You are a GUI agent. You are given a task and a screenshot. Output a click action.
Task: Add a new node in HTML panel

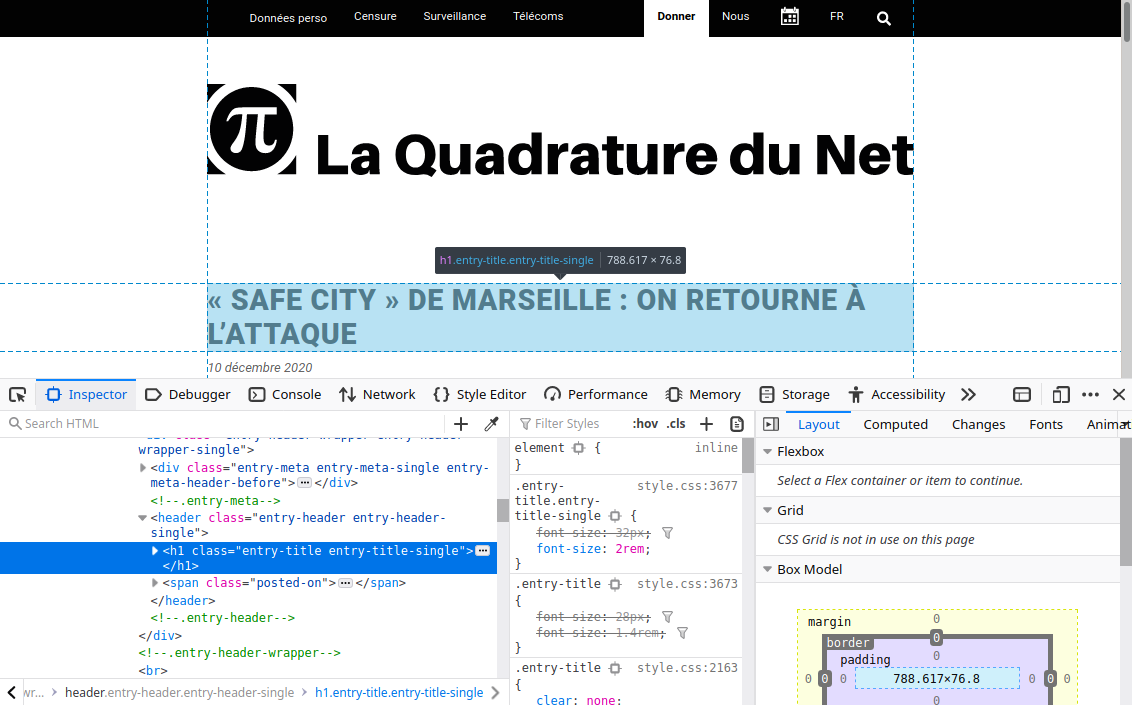pos(461,424)
